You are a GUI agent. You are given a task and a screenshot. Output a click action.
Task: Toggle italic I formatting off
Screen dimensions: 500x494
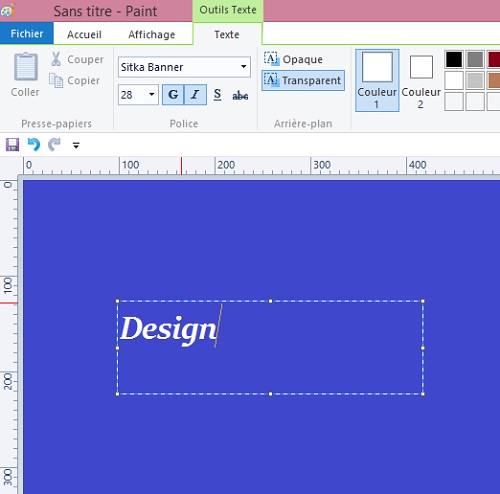[x=195, y=95]
